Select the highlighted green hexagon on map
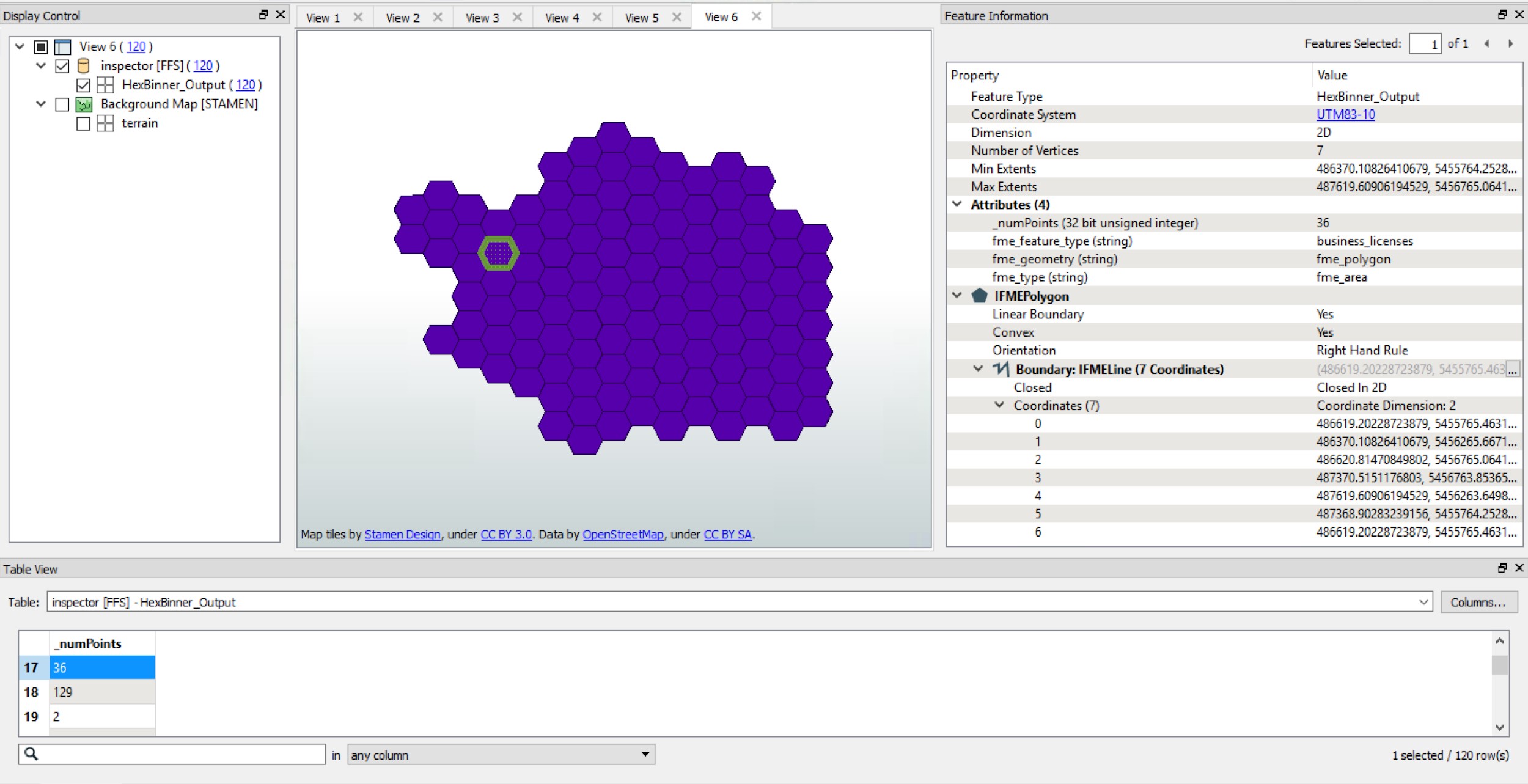This screenshot has width=1528, height=784. tap(498, 253)
